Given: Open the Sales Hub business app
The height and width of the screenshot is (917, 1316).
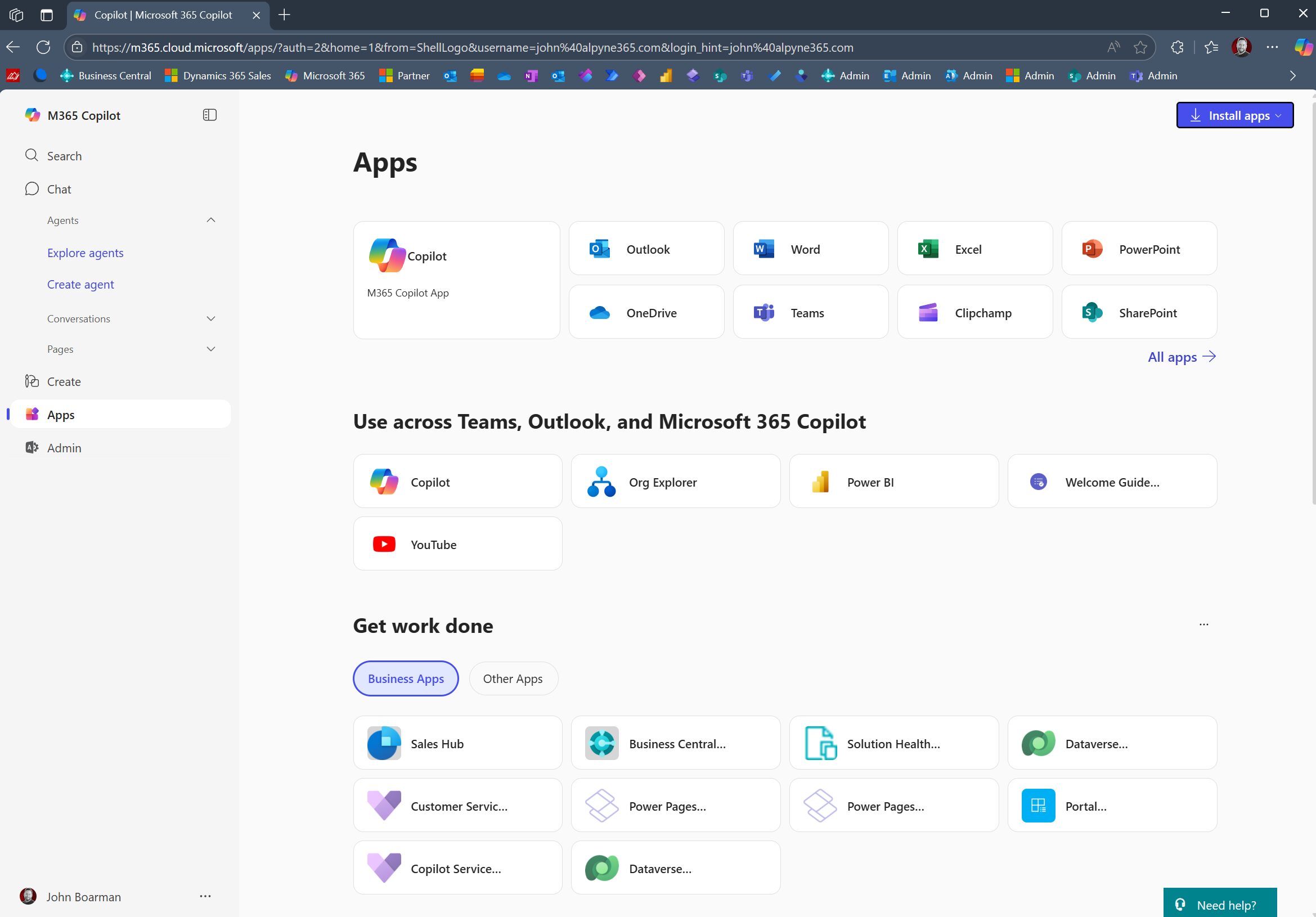Looking at the screenshot, I should coord(457,743).
